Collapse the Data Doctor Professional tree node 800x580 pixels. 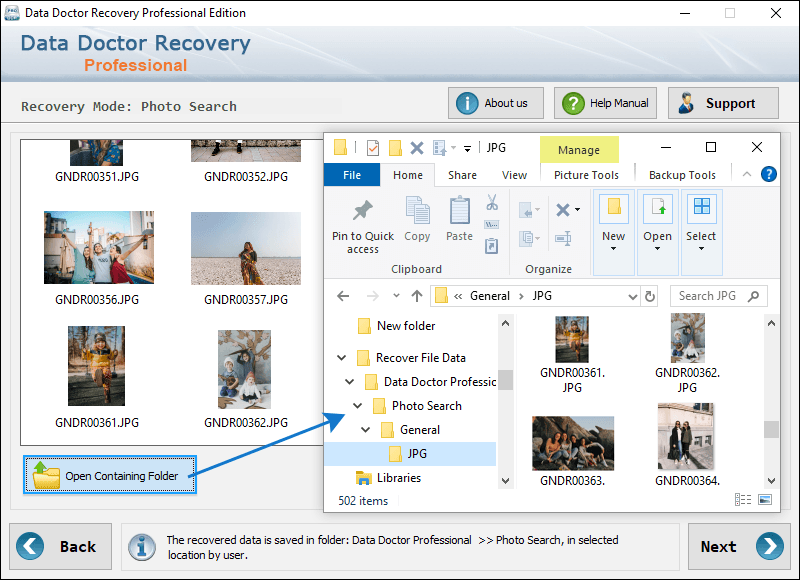349,382
